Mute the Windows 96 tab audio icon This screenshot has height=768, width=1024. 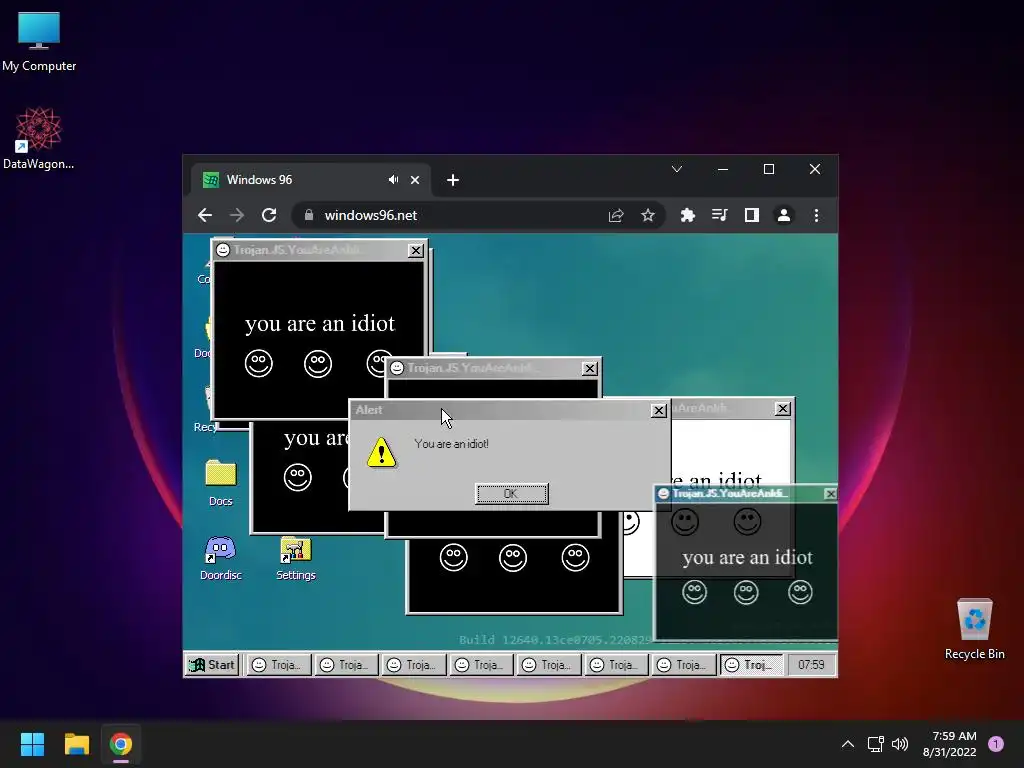click(x=393, y=180)
